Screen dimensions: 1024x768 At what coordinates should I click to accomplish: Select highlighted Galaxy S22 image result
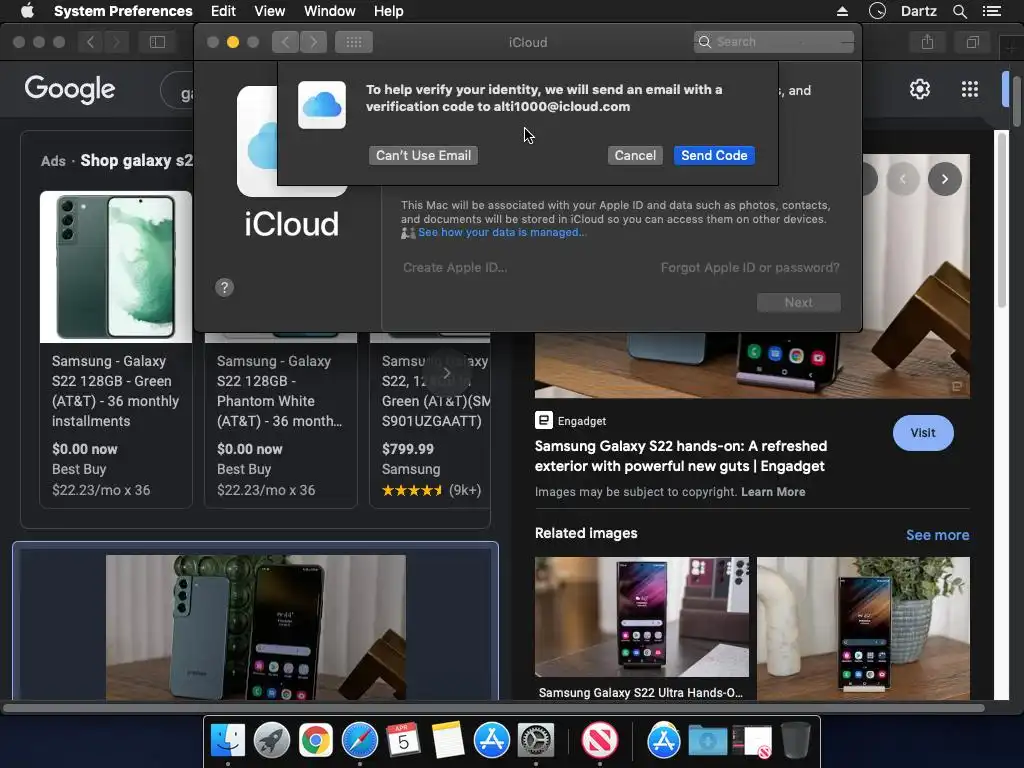(255, 622)
